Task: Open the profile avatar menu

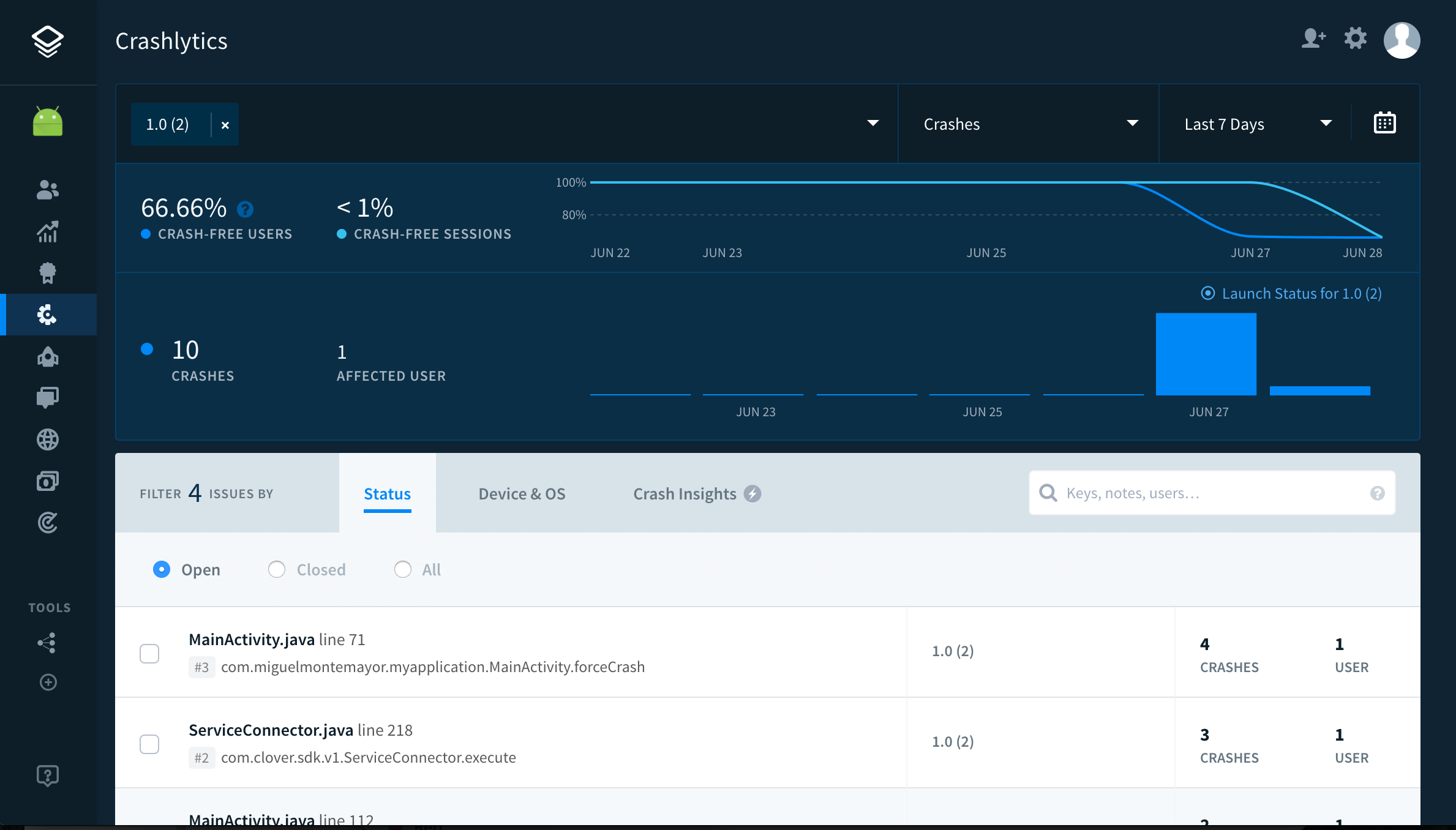Action: [1402, 40]
